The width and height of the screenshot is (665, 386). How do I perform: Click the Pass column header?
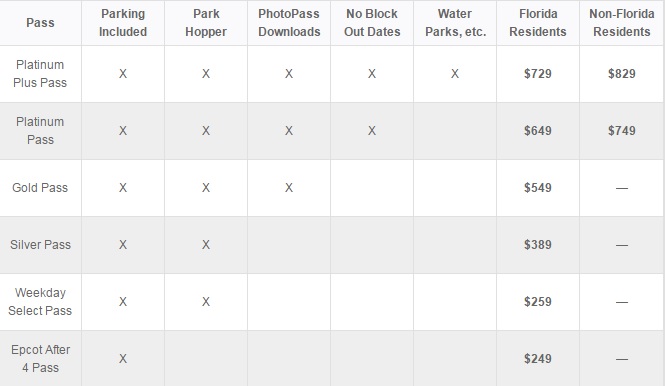point(40,22)
